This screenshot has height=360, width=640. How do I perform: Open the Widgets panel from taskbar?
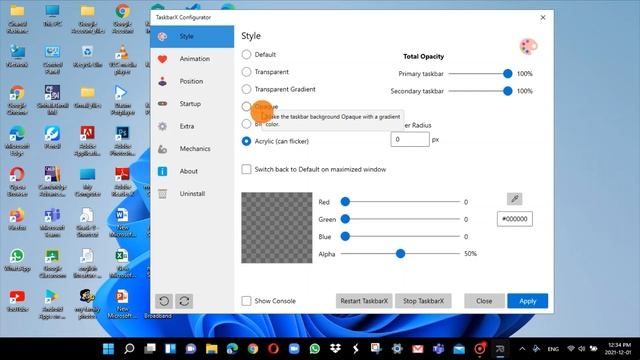[x=170, y=349]
